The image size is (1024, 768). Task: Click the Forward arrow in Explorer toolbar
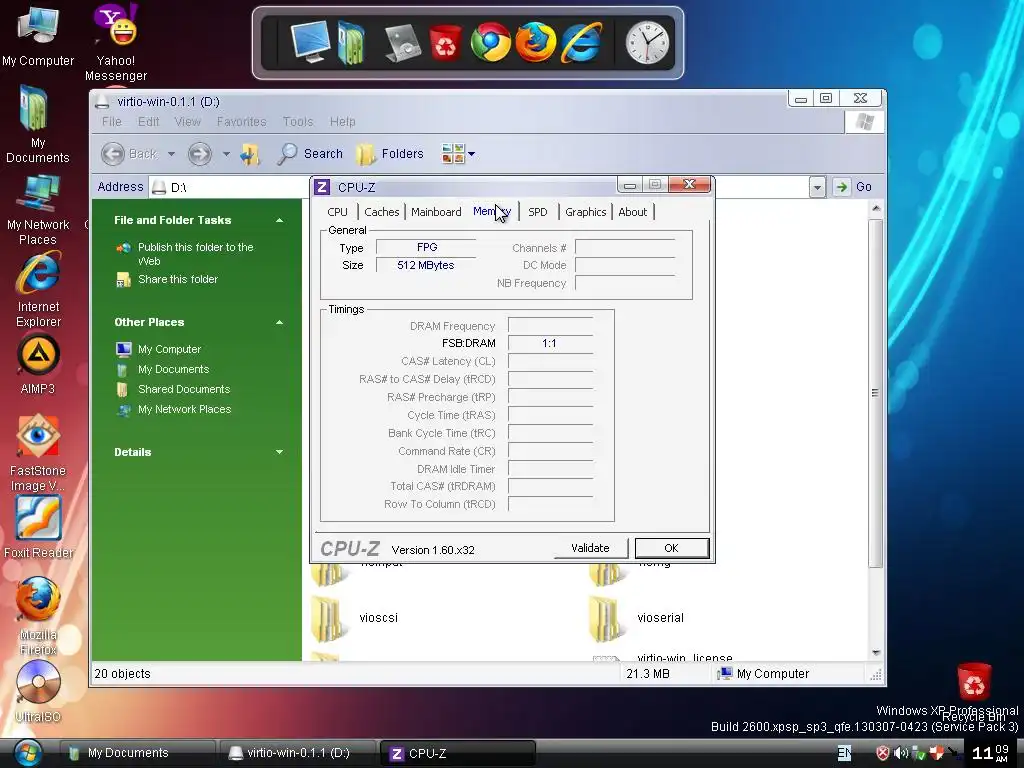(x=200, y=154)
